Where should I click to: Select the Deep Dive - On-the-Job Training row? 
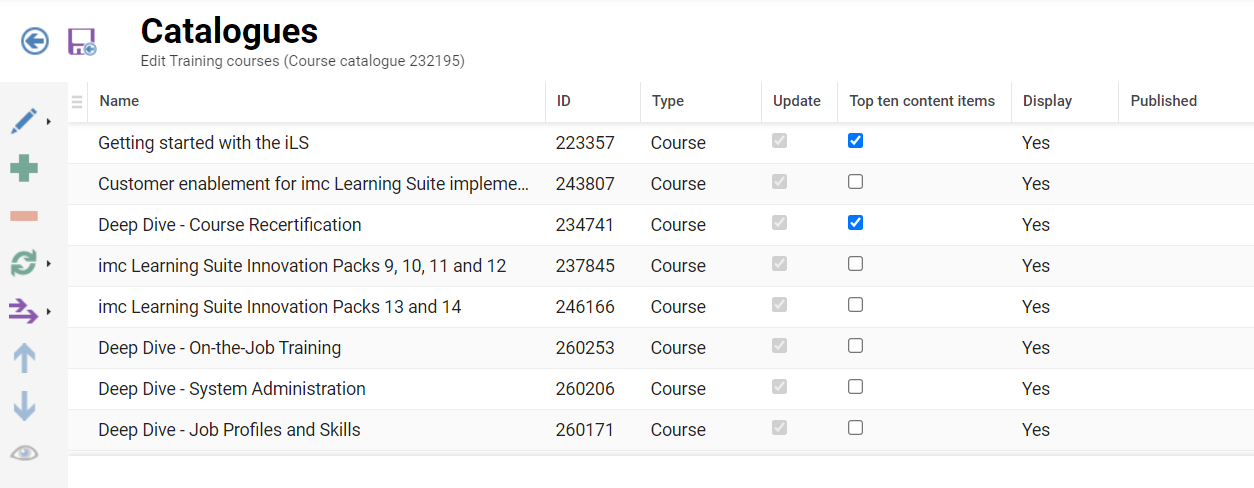219,348
